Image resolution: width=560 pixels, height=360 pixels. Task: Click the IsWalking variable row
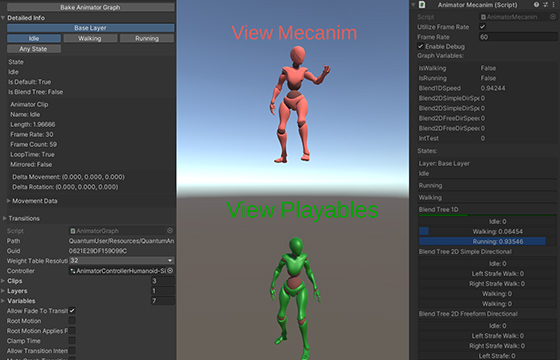pos(487,68)
